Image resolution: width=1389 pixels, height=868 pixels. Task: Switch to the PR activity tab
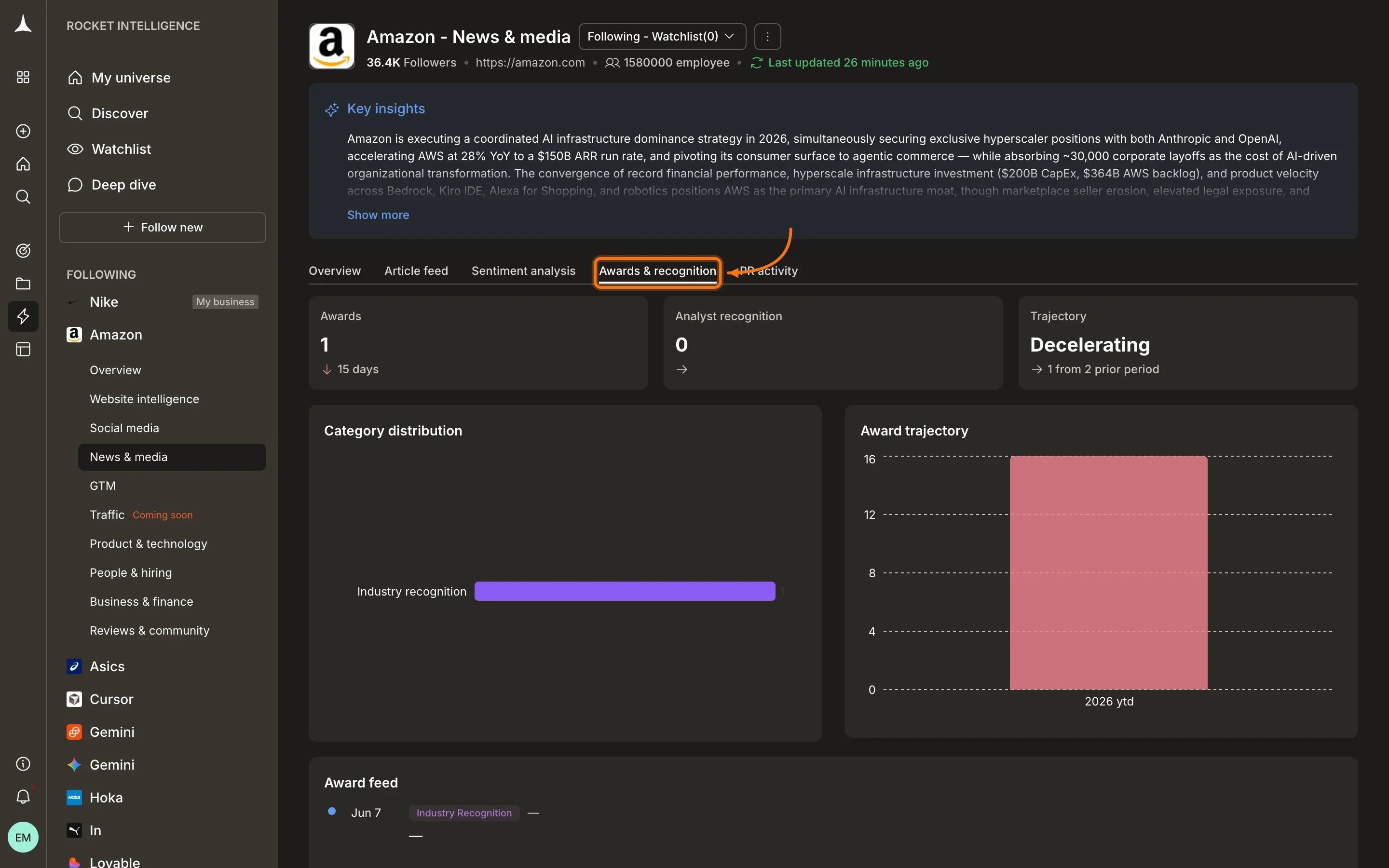769,271
